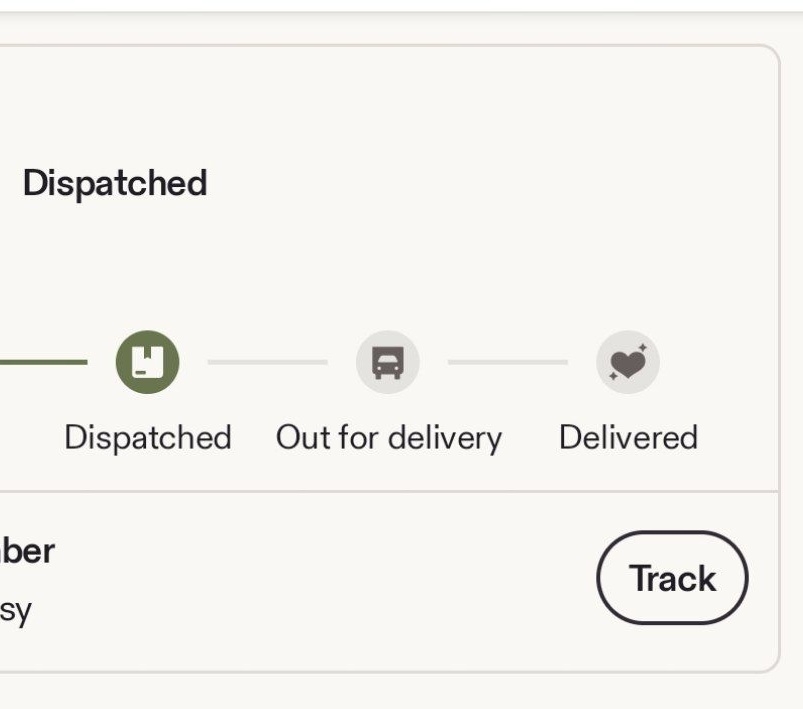Click the Delivered heart icon

(627, 362)
